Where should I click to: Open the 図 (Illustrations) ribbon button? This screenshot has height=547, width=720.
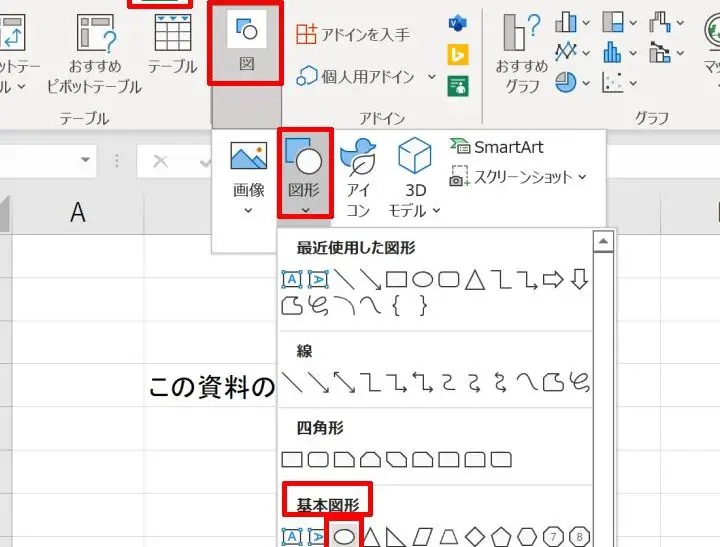pyautogui.click(x=247, y=43)
